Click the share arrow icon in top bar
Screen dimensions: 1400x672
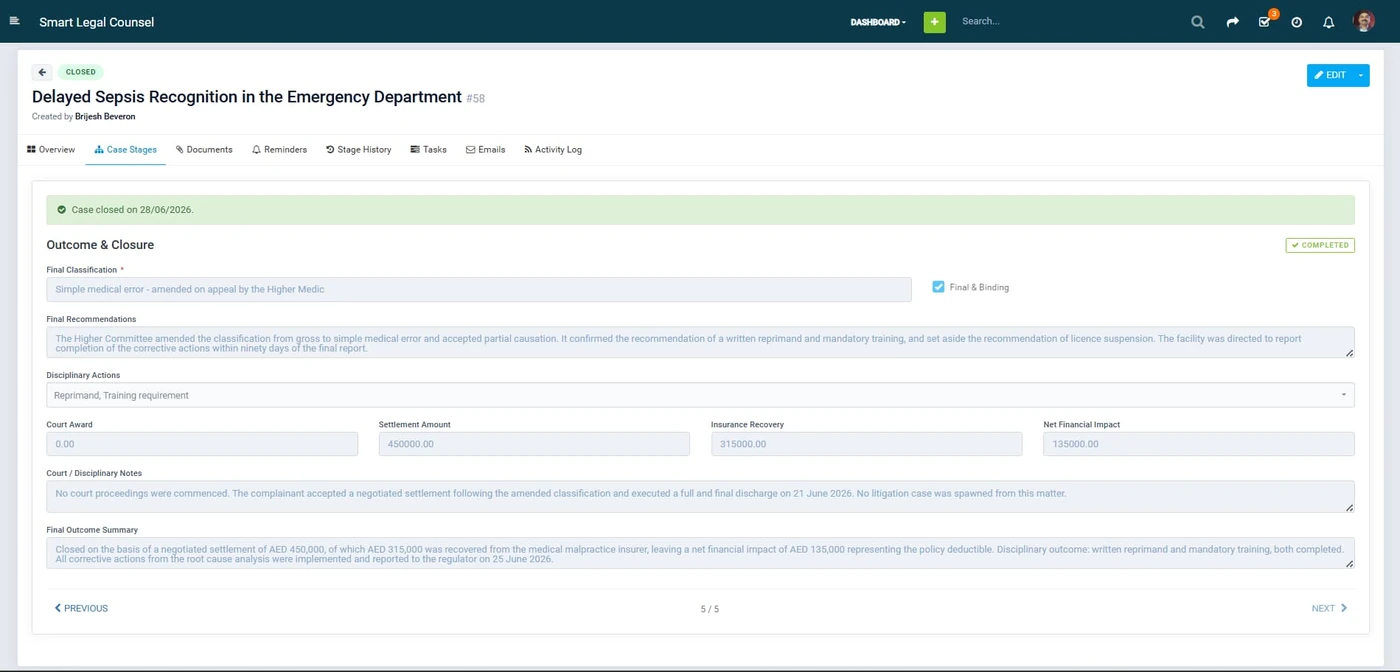tap(1232, 22)
